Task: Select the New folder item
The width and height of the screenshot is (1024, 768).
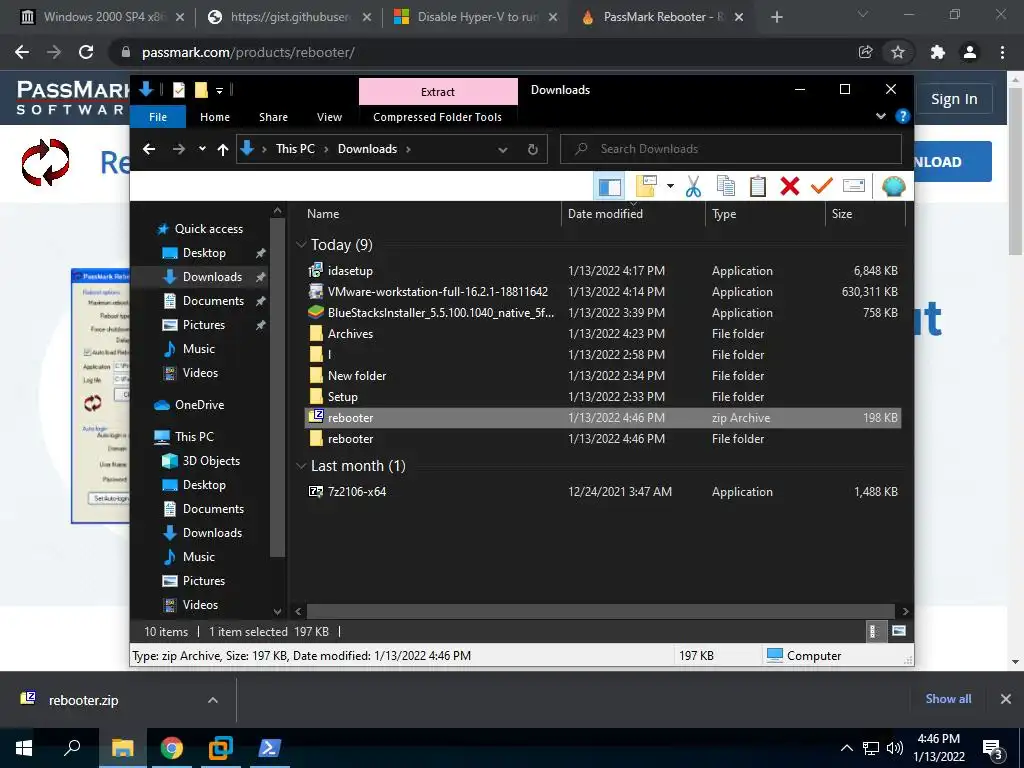Action: coord(602,376)
